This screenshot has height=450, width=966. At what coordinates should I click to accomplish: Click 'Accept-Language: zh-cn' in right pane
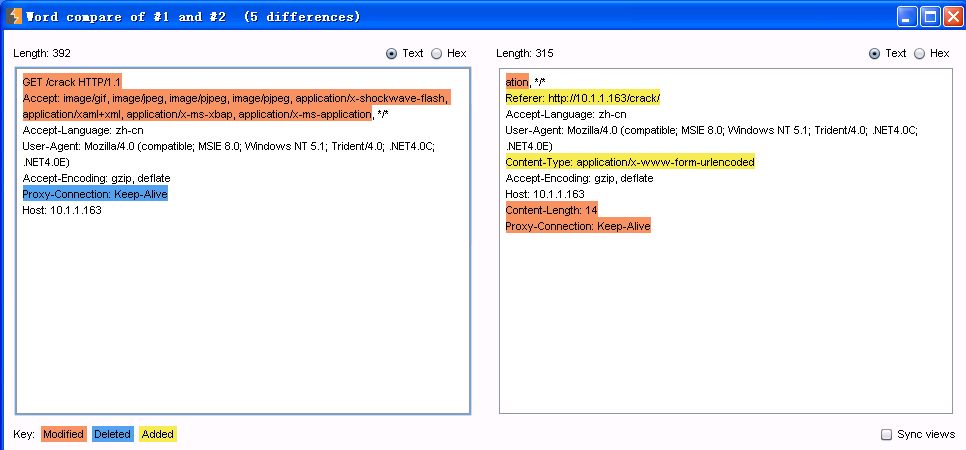[566, 114]
